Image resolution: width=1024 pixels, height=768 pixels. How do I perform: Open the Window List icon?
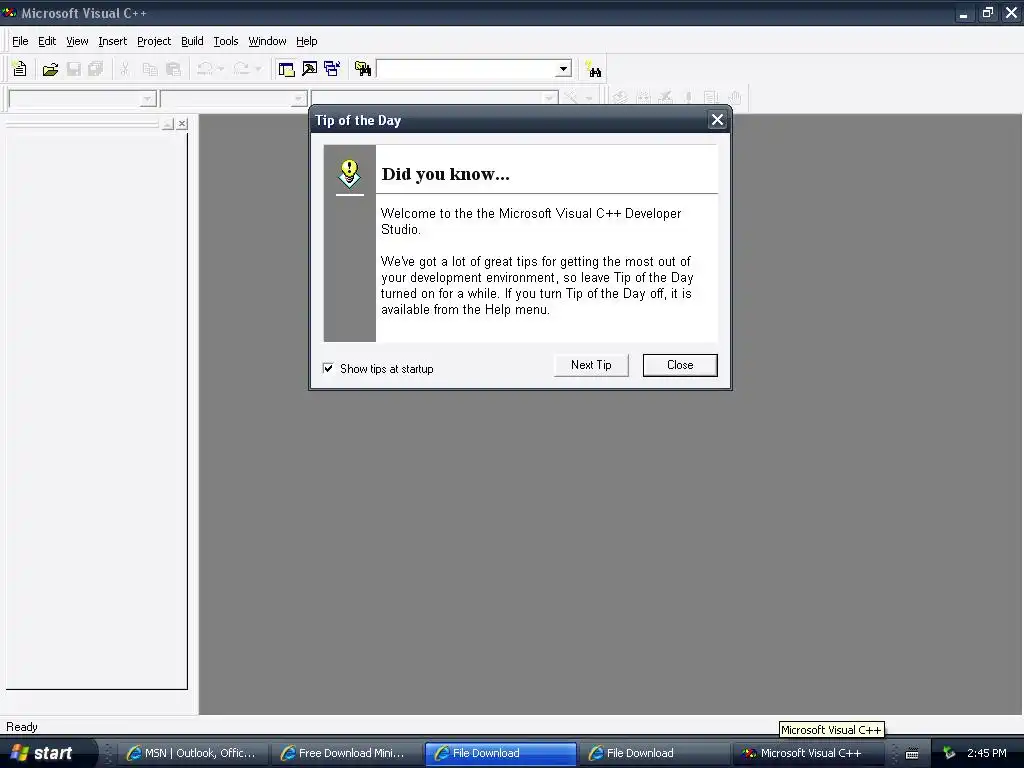pos(332,69)
